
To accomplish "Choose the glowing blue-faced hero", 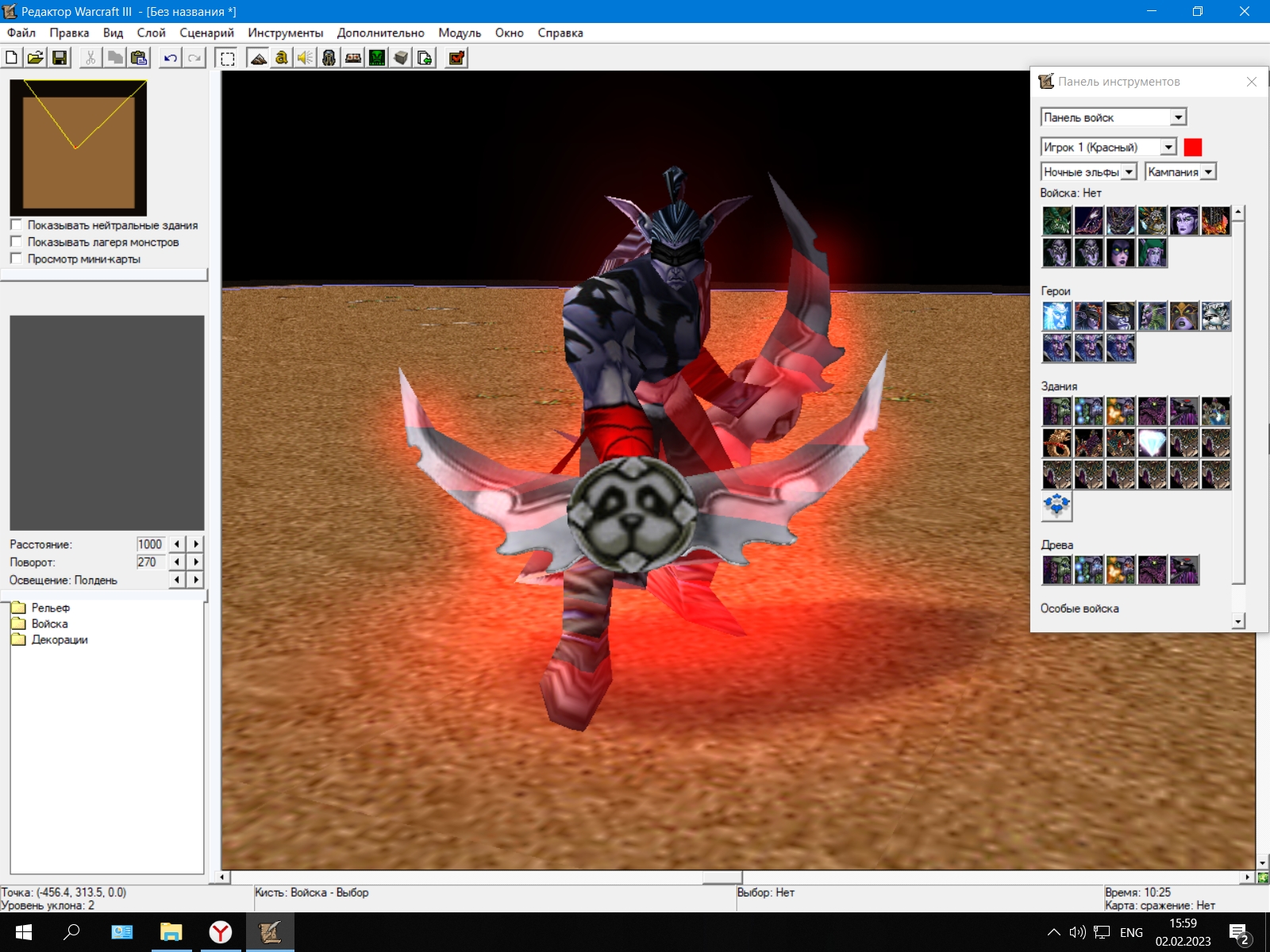I will [x=1057, y=317].
